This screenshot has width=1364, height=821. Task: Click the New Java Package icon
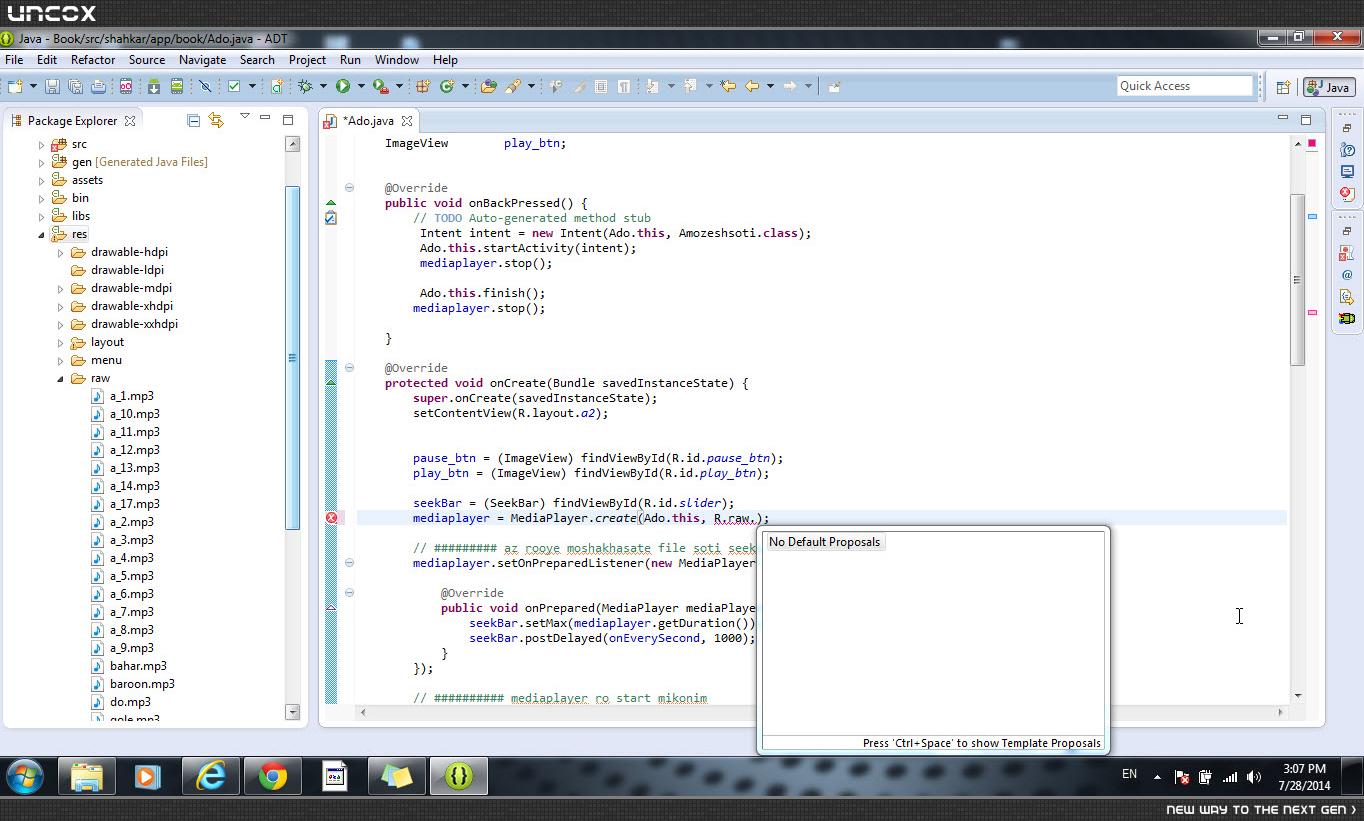422,86
